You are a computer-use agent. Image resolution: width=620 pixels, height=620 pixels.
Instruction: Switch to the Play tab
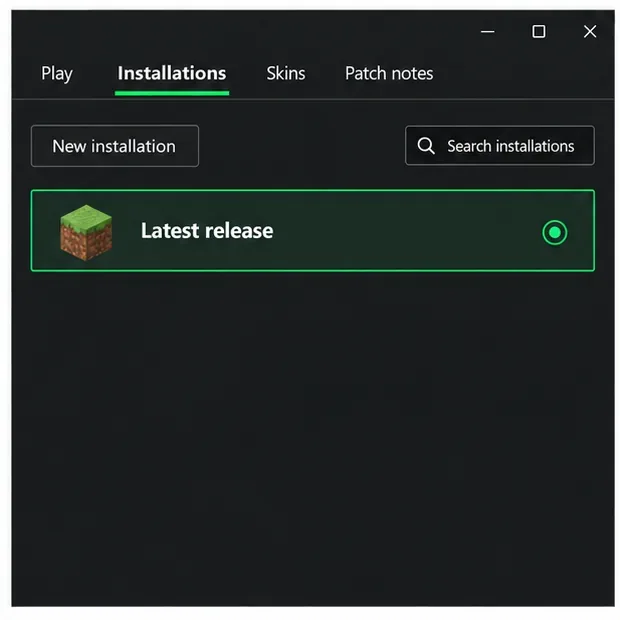[57, 74]
